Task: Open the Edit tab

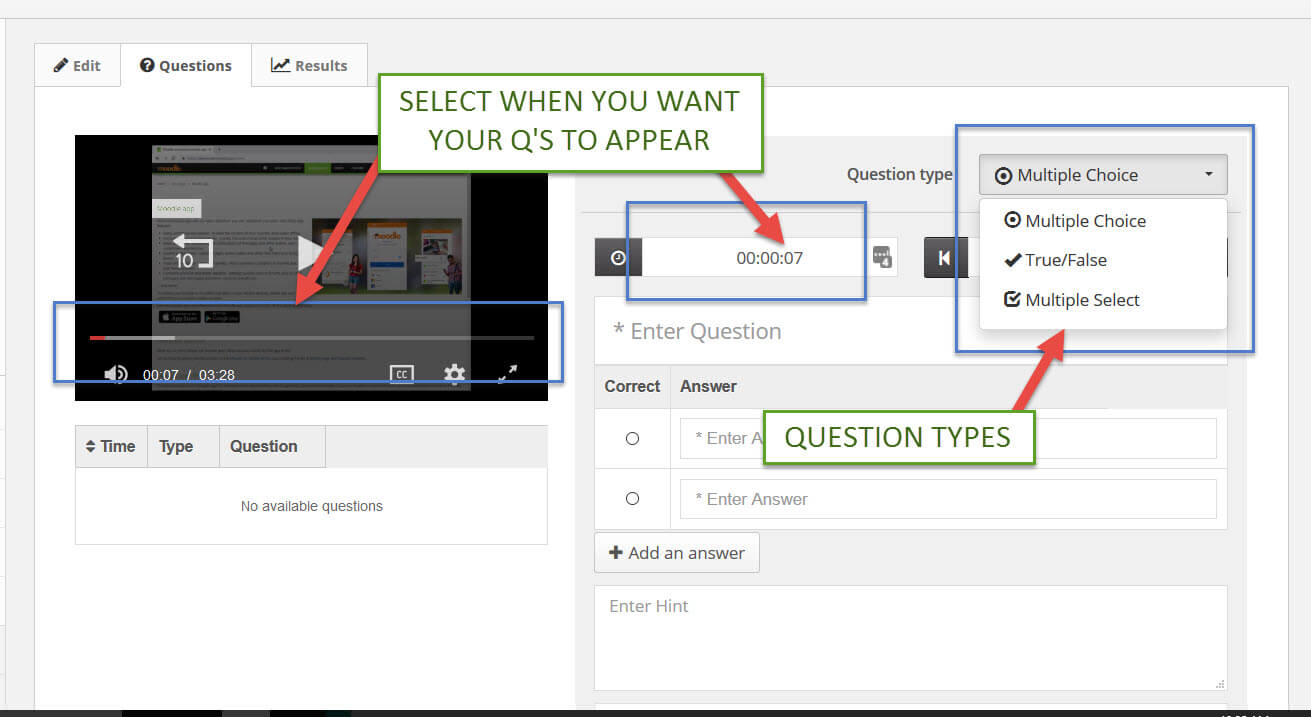Action: (x=77, y=64)
